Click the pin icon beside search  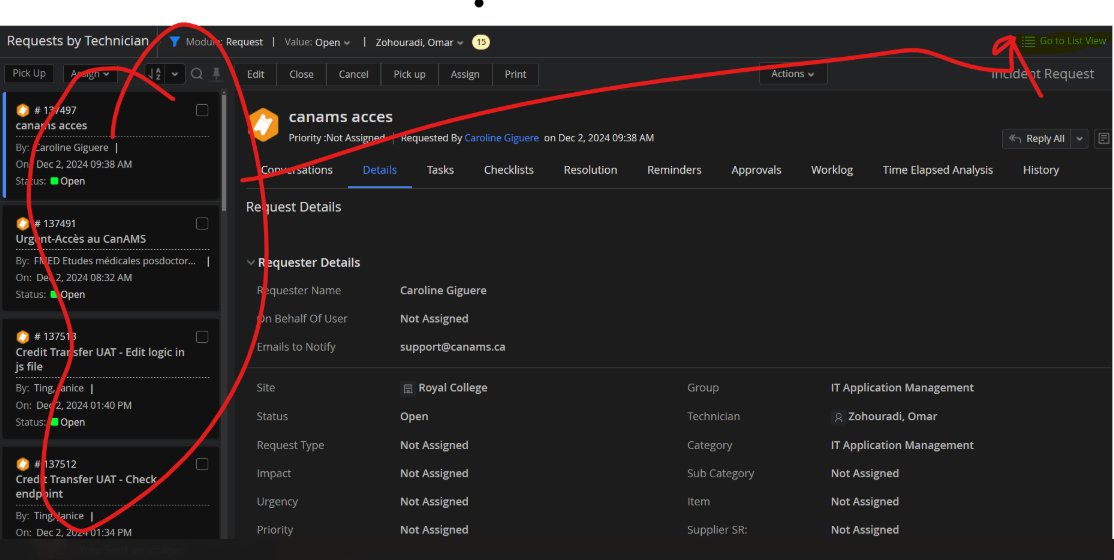(216, 74)
